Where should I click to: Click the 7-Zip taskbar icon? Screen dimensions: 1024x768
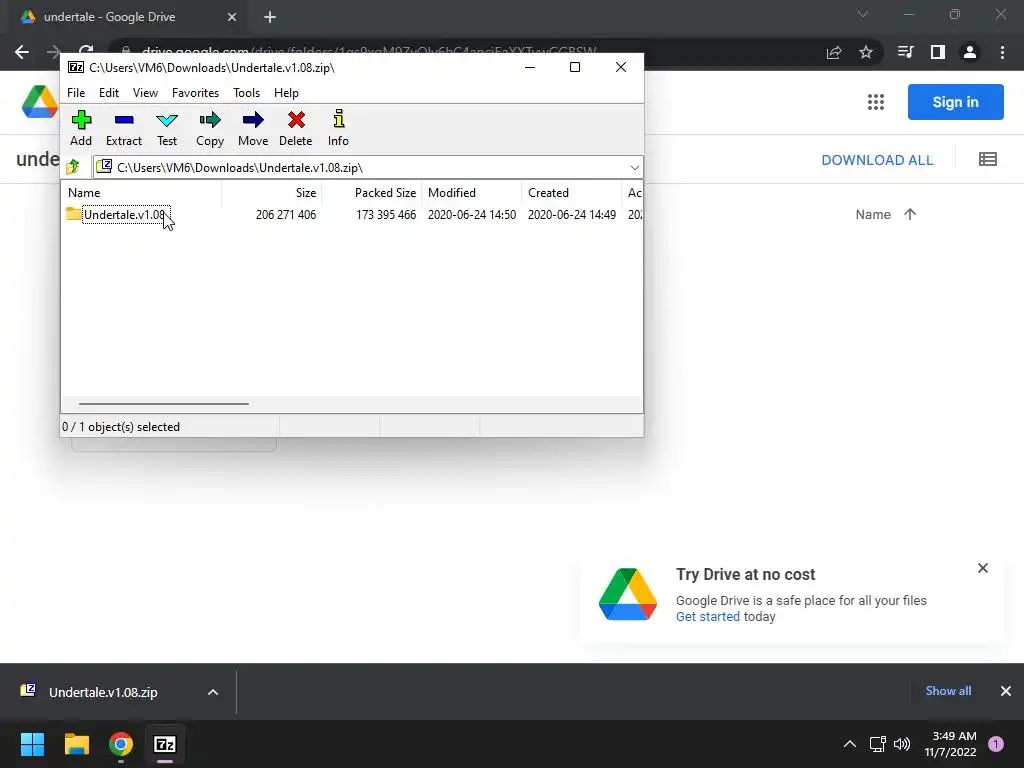165,744
